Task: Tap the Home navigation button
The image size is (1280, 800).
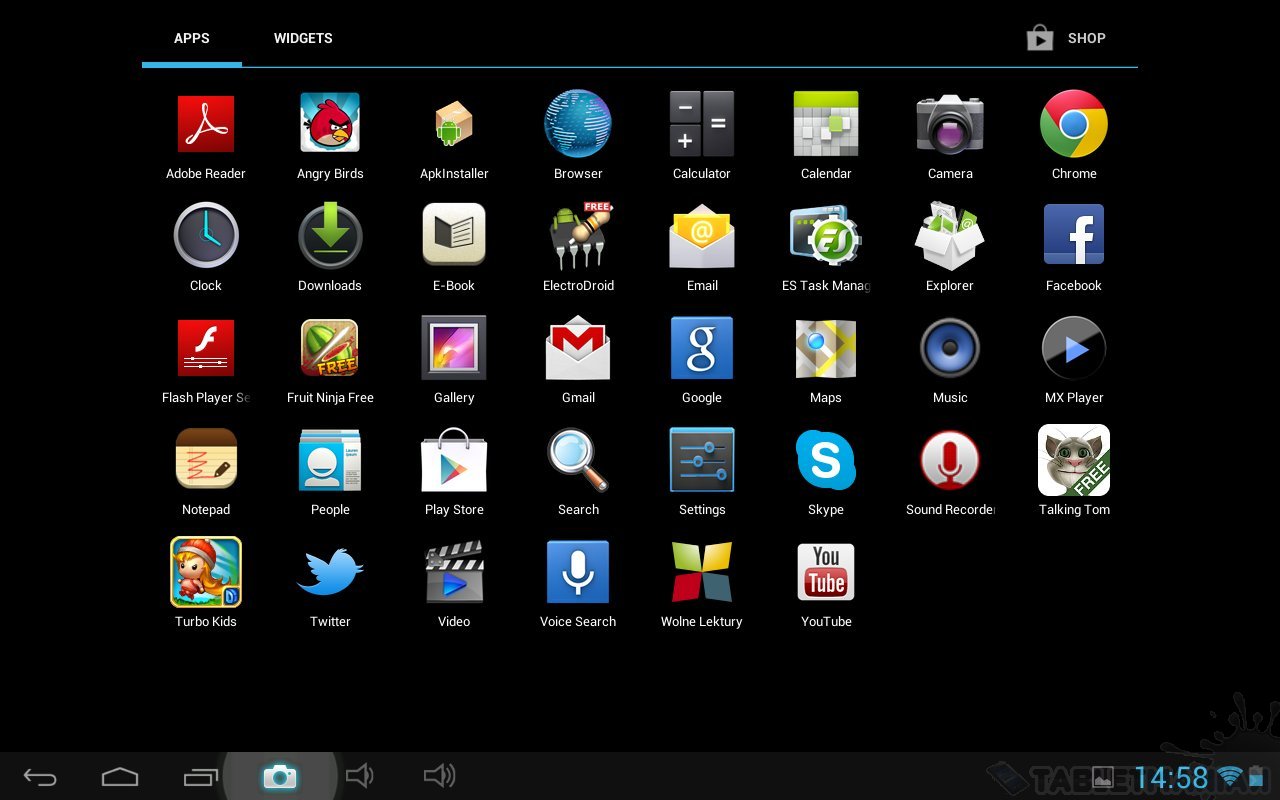Action: coord(120,776)
